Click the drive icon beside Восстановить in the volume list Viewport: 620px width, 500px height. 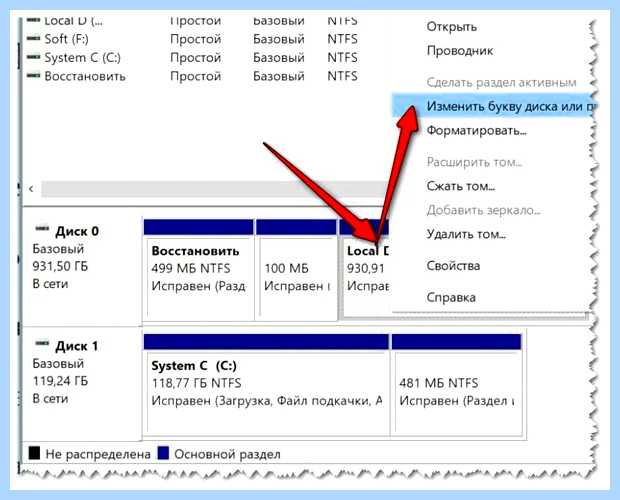tap(34, 75)
